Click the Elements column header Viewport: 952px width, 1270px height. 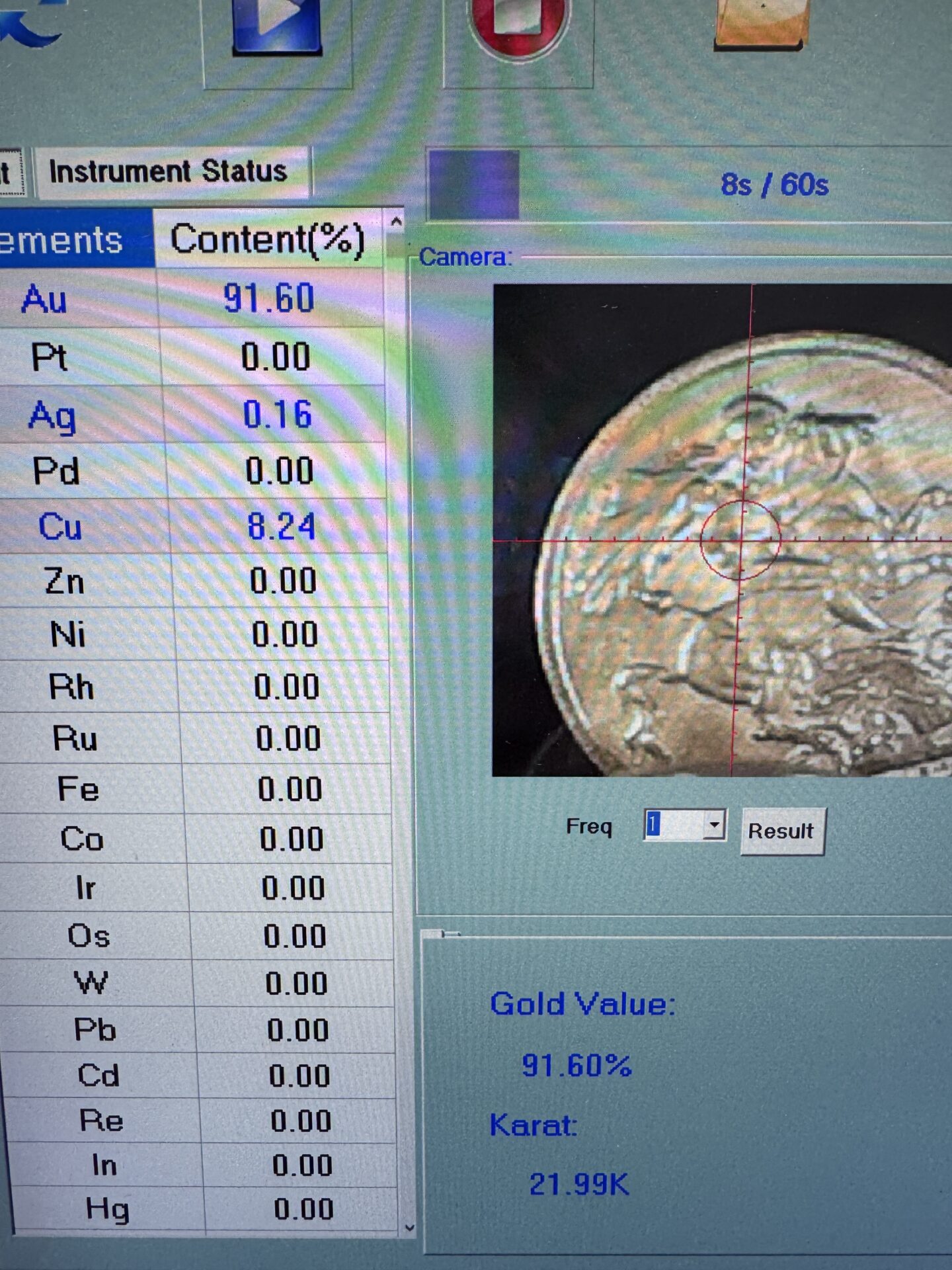pyautogui.click(x=76, y=239)
